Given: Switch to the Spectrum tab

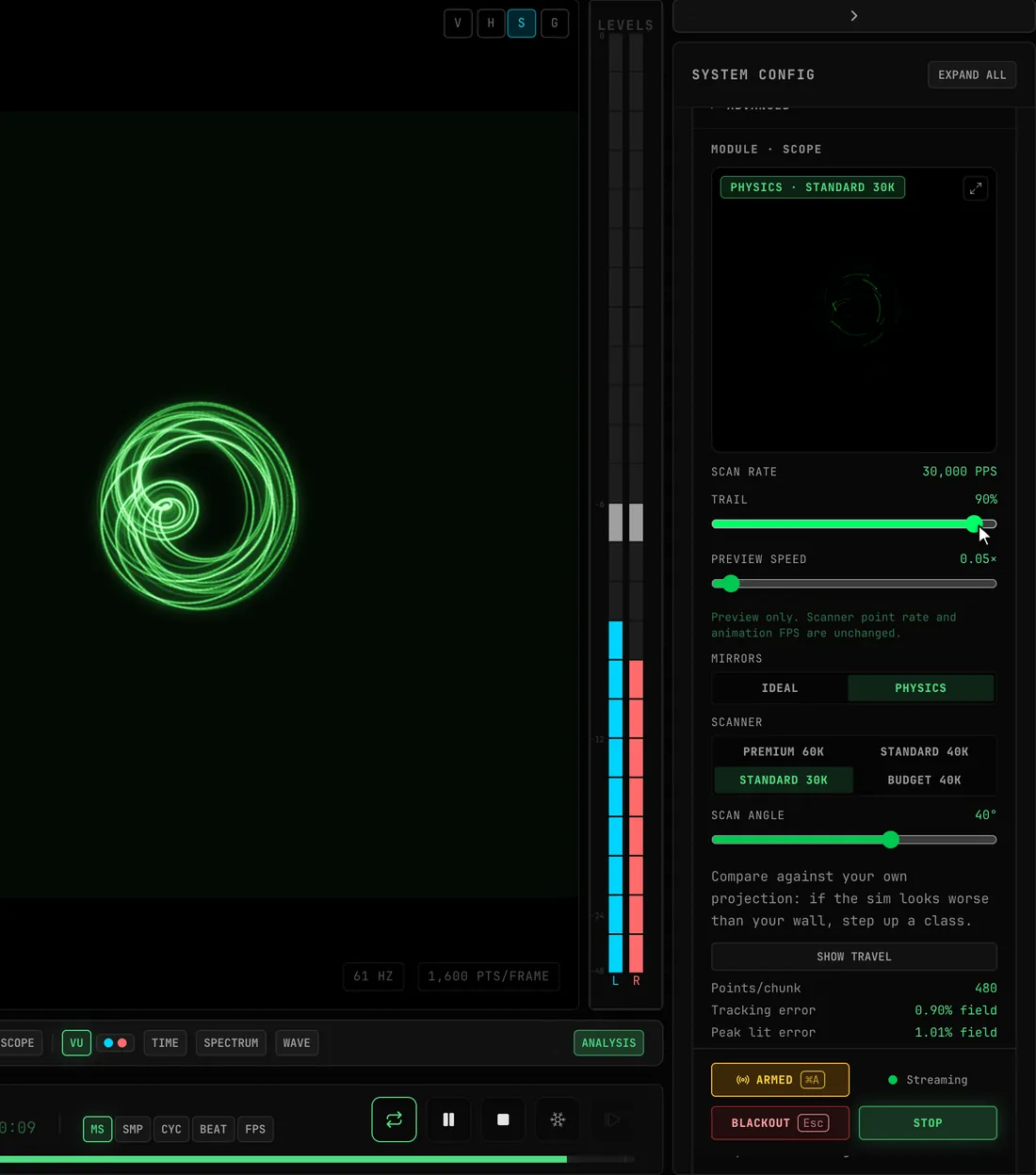Looking at the screenshot, I should coord(231,1042).
